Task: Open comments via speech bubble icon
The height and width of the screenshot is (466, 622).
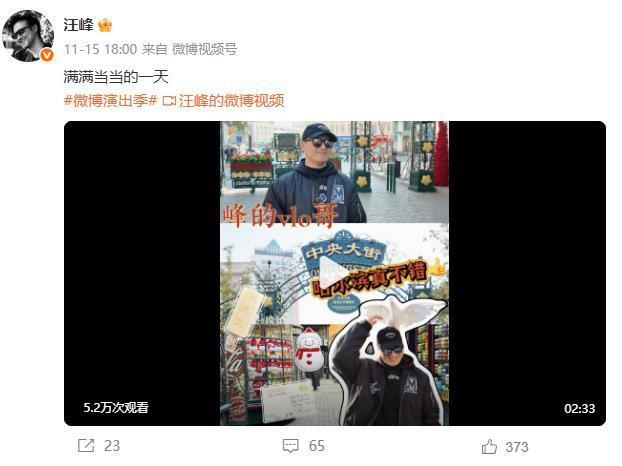Action: coord(290,446)
